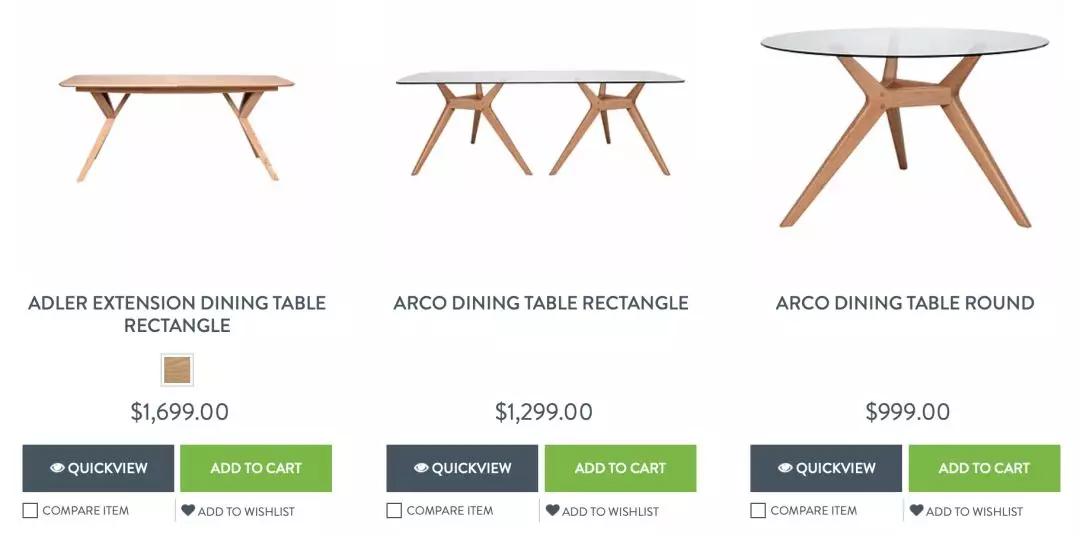The width and height of the screenshot is (1080, 536).
Task: Click the Arco round glass table image
Action: click(x=905, y=125)
